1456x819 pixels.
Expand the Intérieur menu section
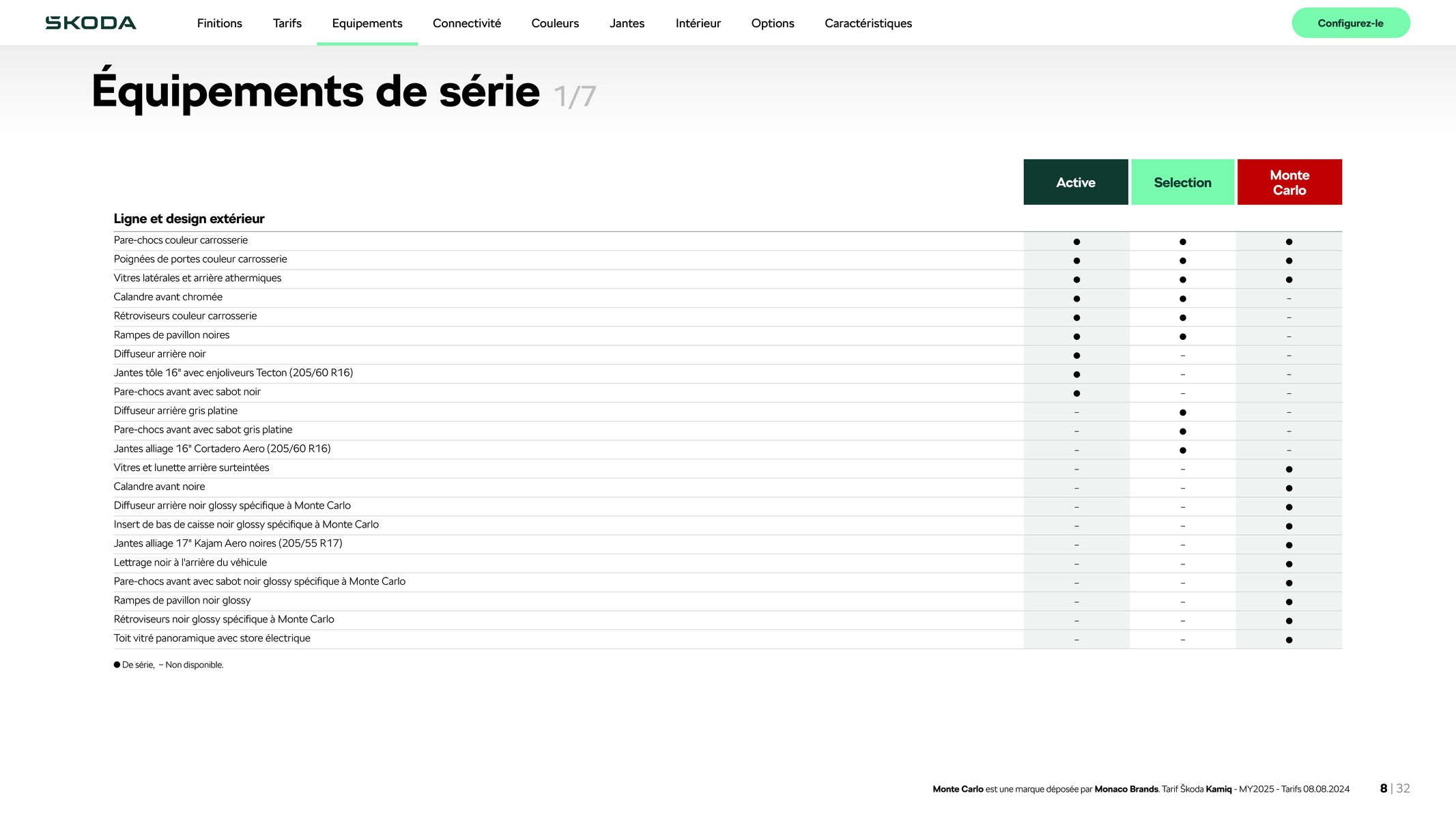697,22
